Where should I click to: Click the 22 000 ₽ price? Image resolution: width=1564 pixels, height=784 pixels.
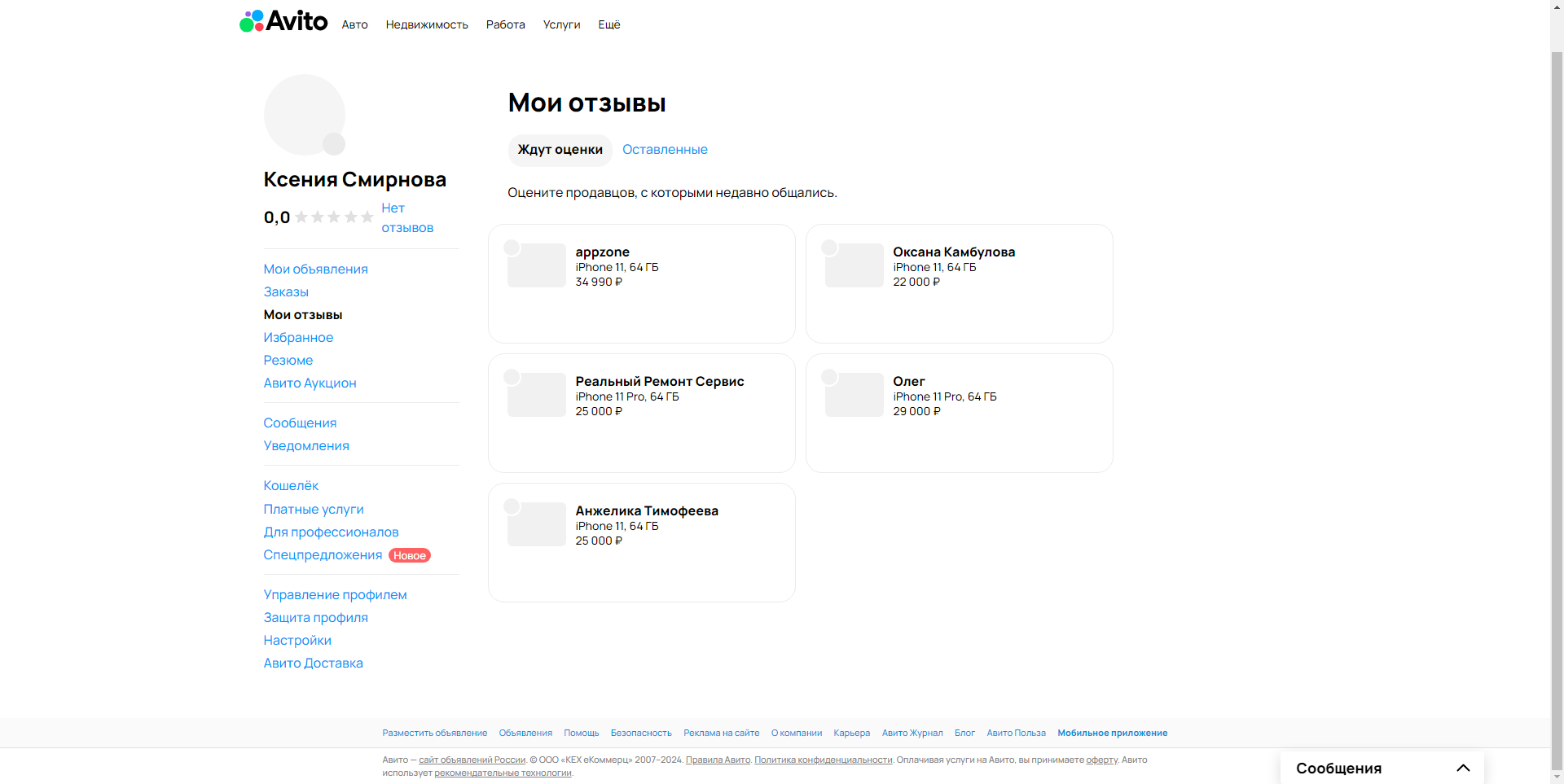(x=916, y=282)
